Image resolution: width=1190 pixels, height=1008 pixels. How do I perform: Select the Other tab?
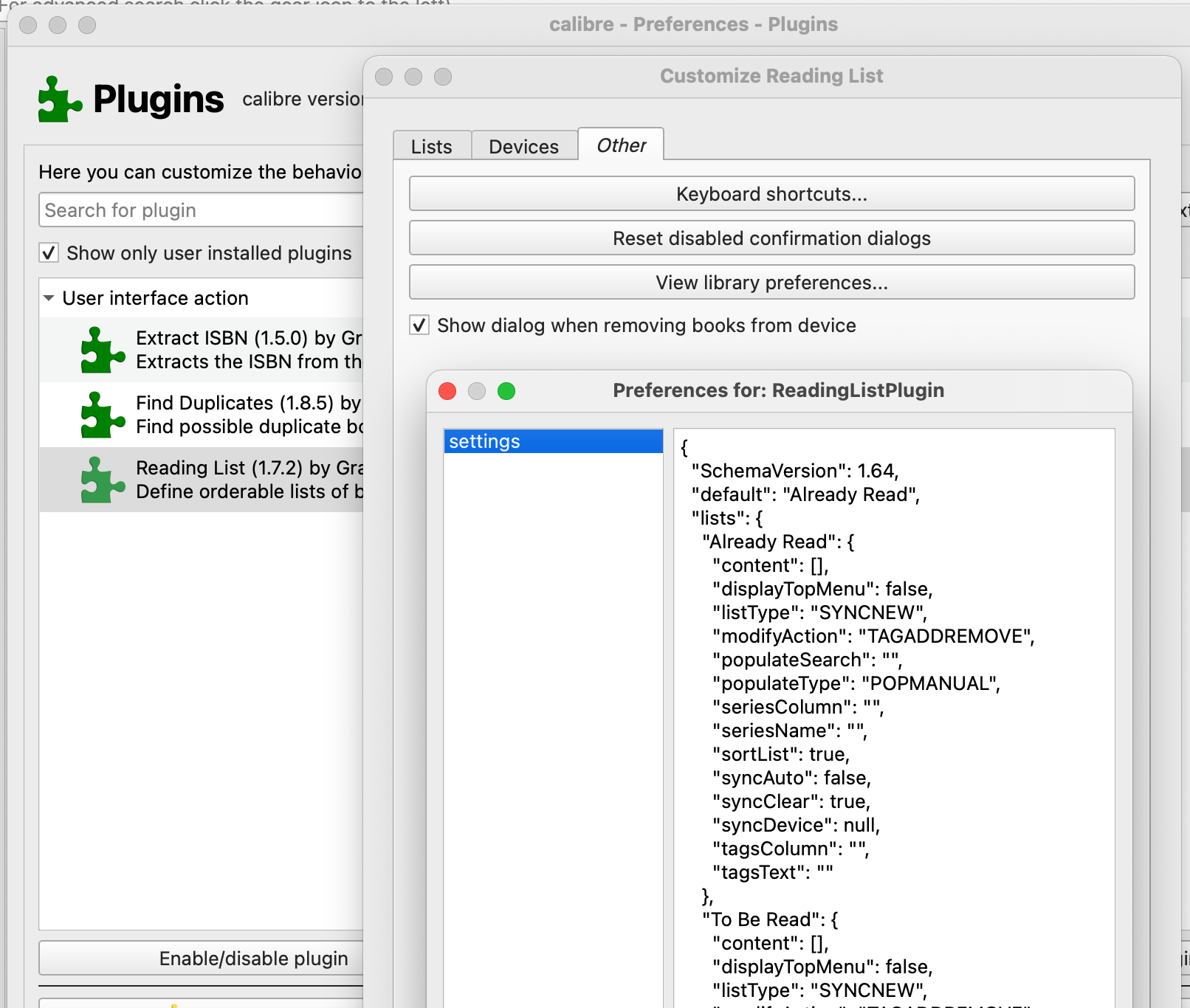621,145
